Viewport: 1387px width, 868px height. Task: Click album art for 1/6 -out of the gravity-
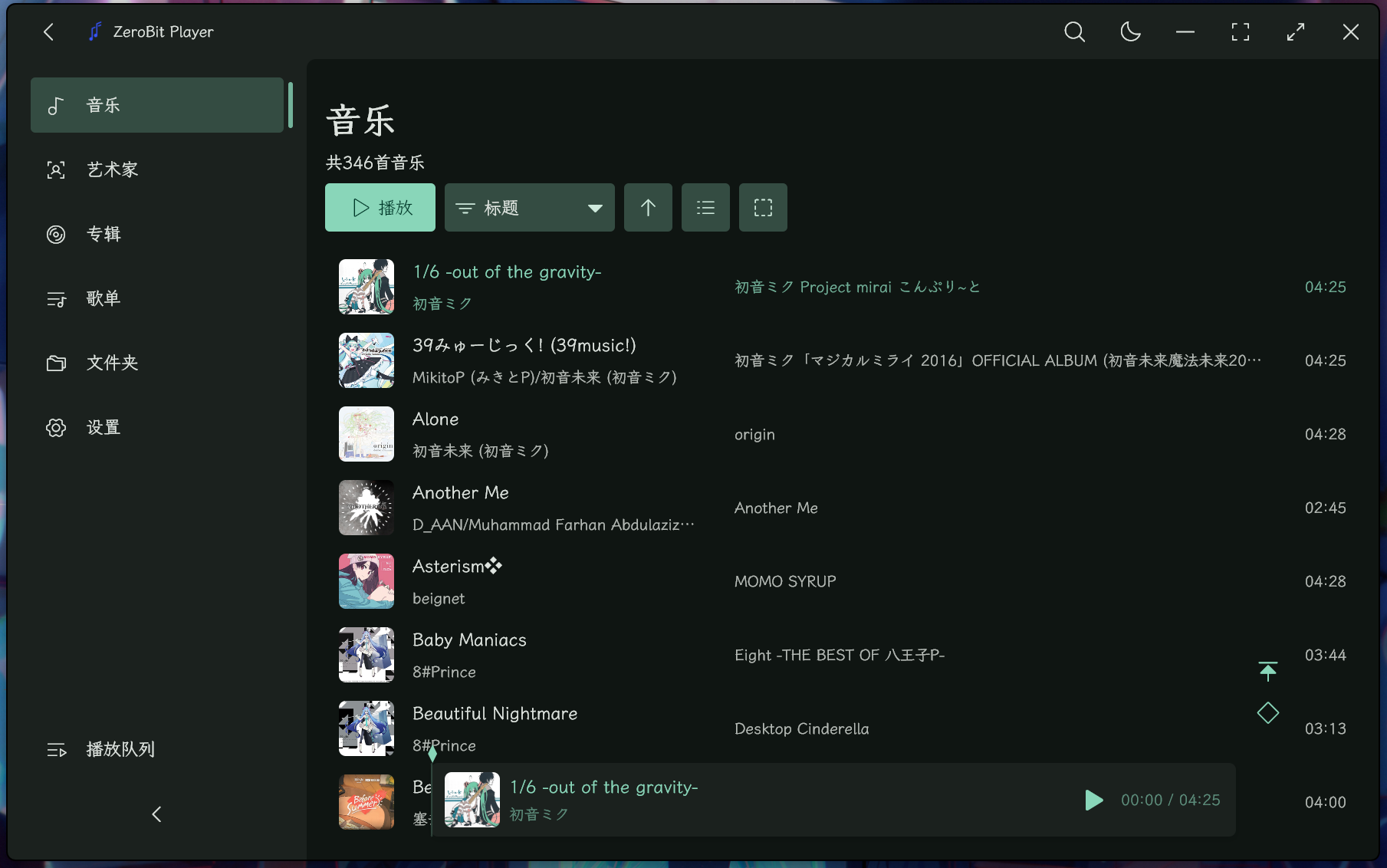(x=366, y=287)
